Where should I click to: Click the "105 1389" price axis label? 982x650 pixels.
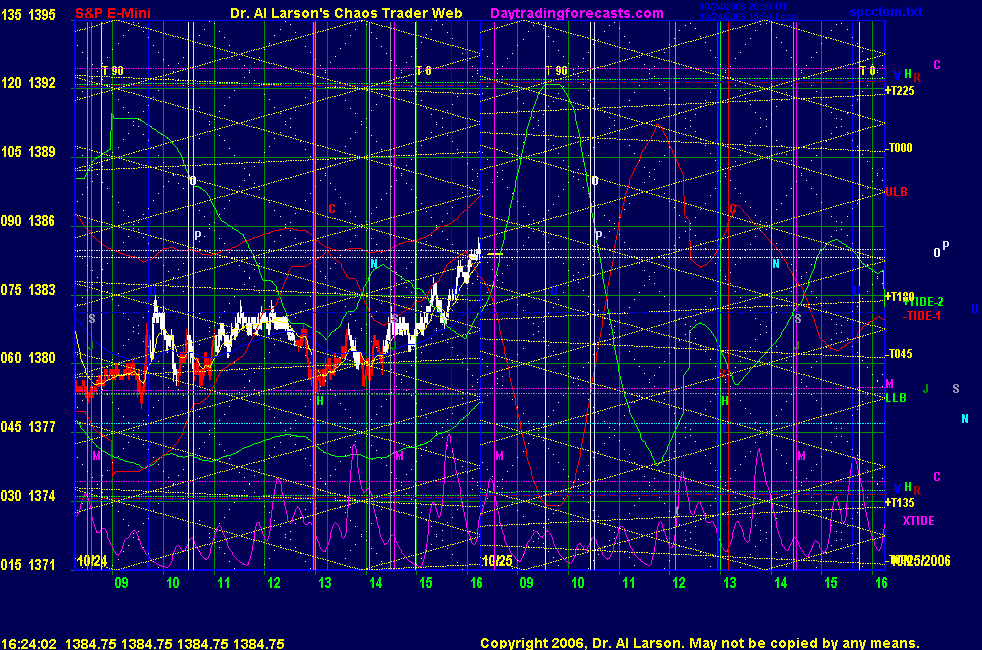tap(28, 152)
